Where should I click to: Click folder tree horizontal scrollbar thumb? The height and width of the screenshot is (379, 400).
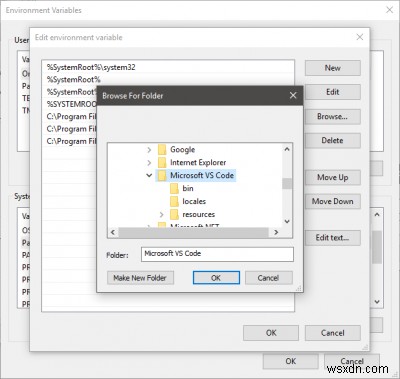coord(193,232)
